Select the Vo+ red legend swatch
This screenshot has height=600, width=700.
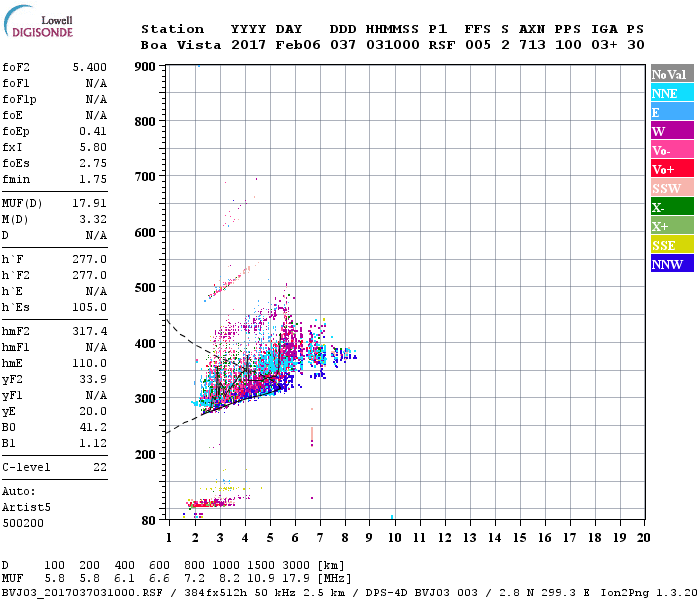(x=672, y=169)
